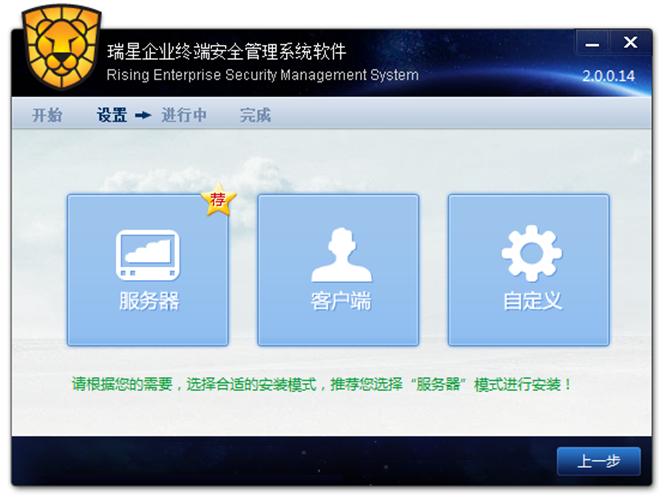
Task: Close the installer window
Action: [630, 42]
